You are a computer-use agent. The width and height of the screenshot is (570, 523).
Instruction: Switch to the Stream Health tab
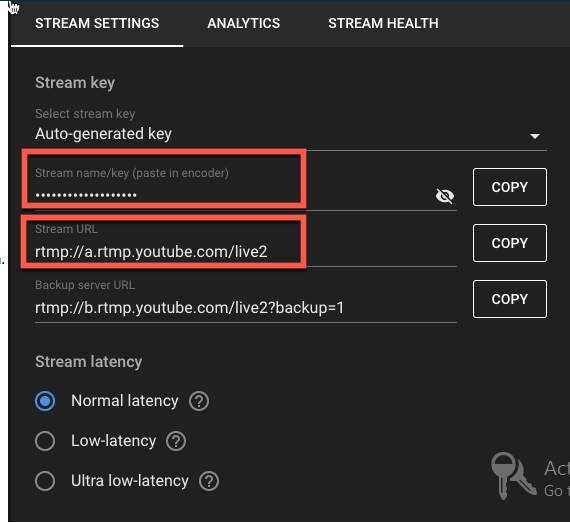coord(383,23)
